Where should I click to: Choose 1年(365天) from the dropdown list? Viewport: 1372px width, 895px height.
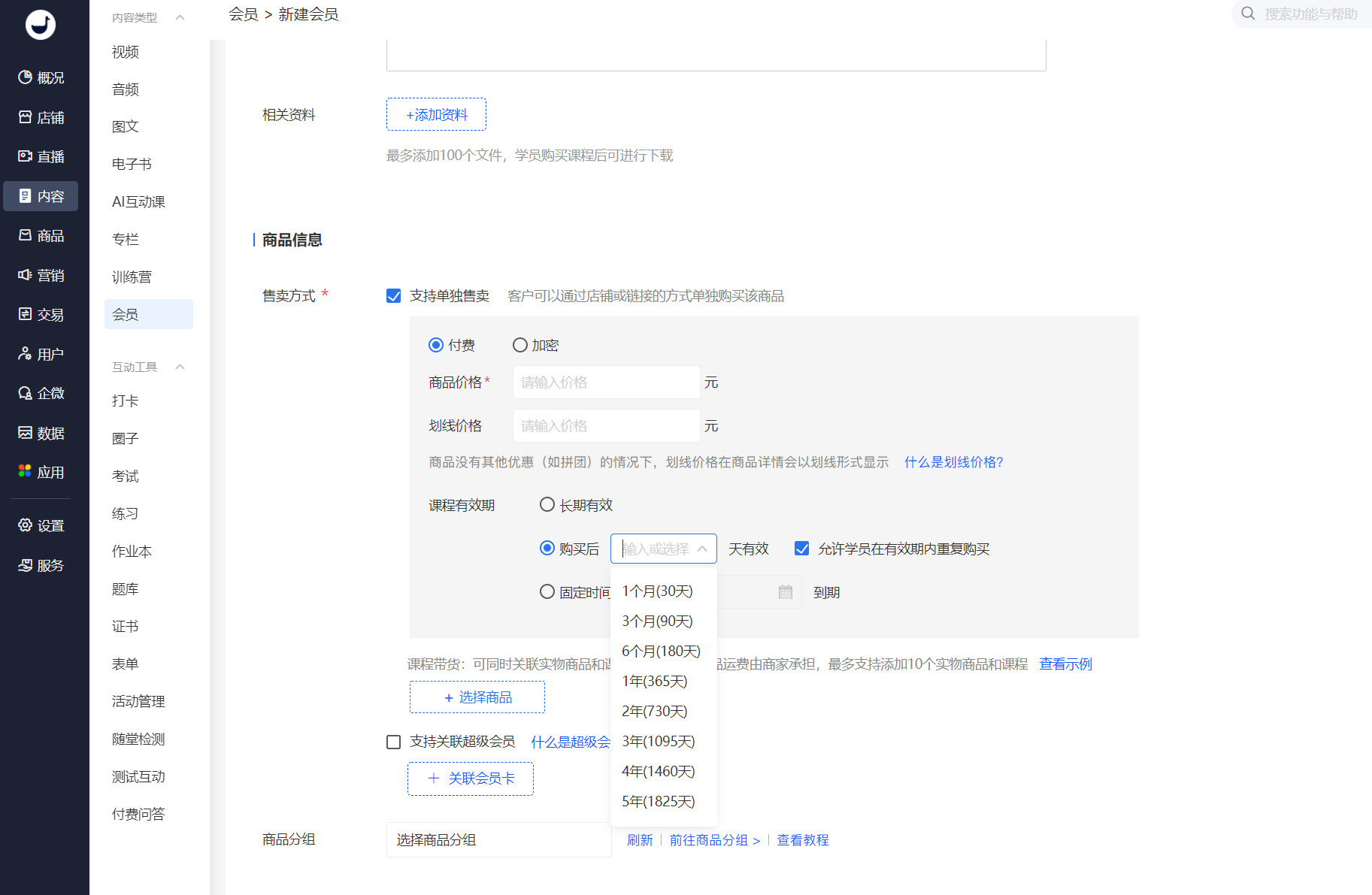[655, 682]
